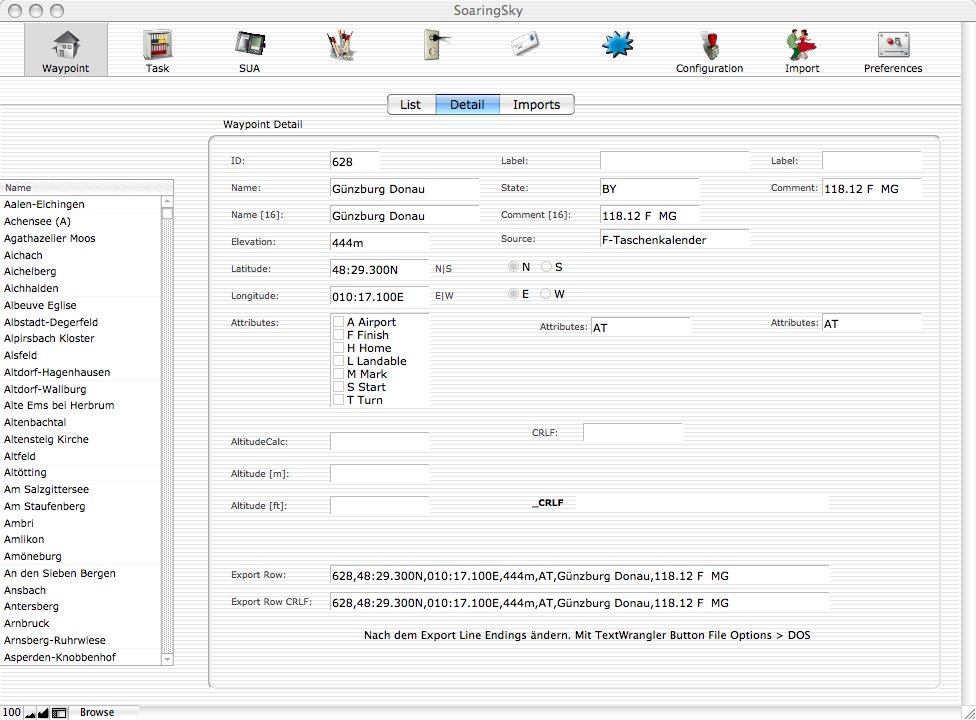Select Achensee (A) in waypoint list
This screenshot has height=720, width=976.
tap(81, 221)
